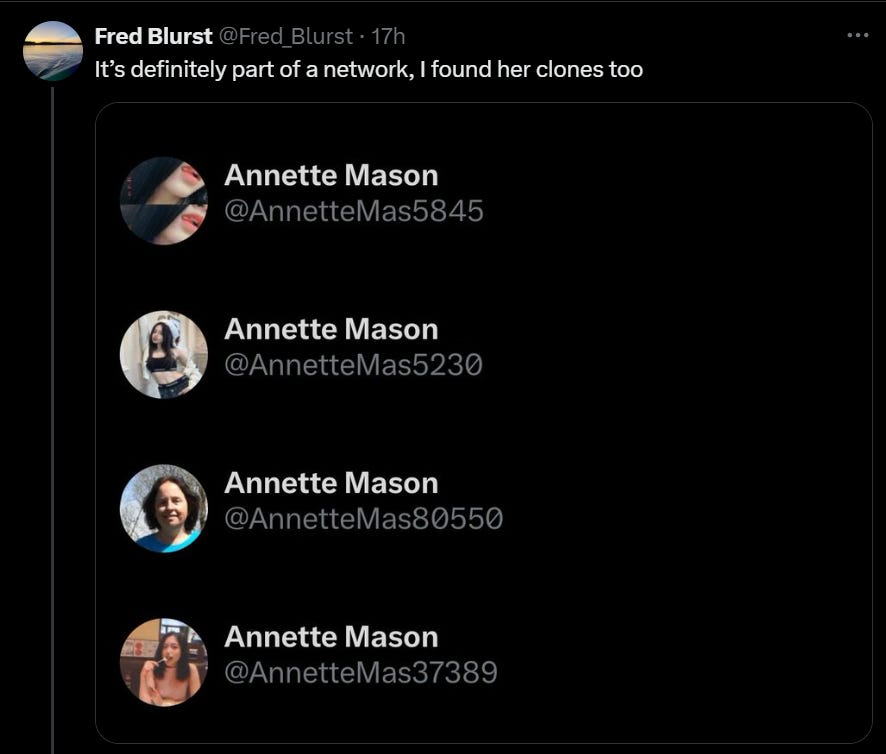The image size is (886, 754).
Task: Click the @AnnetteMas5845 handle text
Action: [354, 211]
